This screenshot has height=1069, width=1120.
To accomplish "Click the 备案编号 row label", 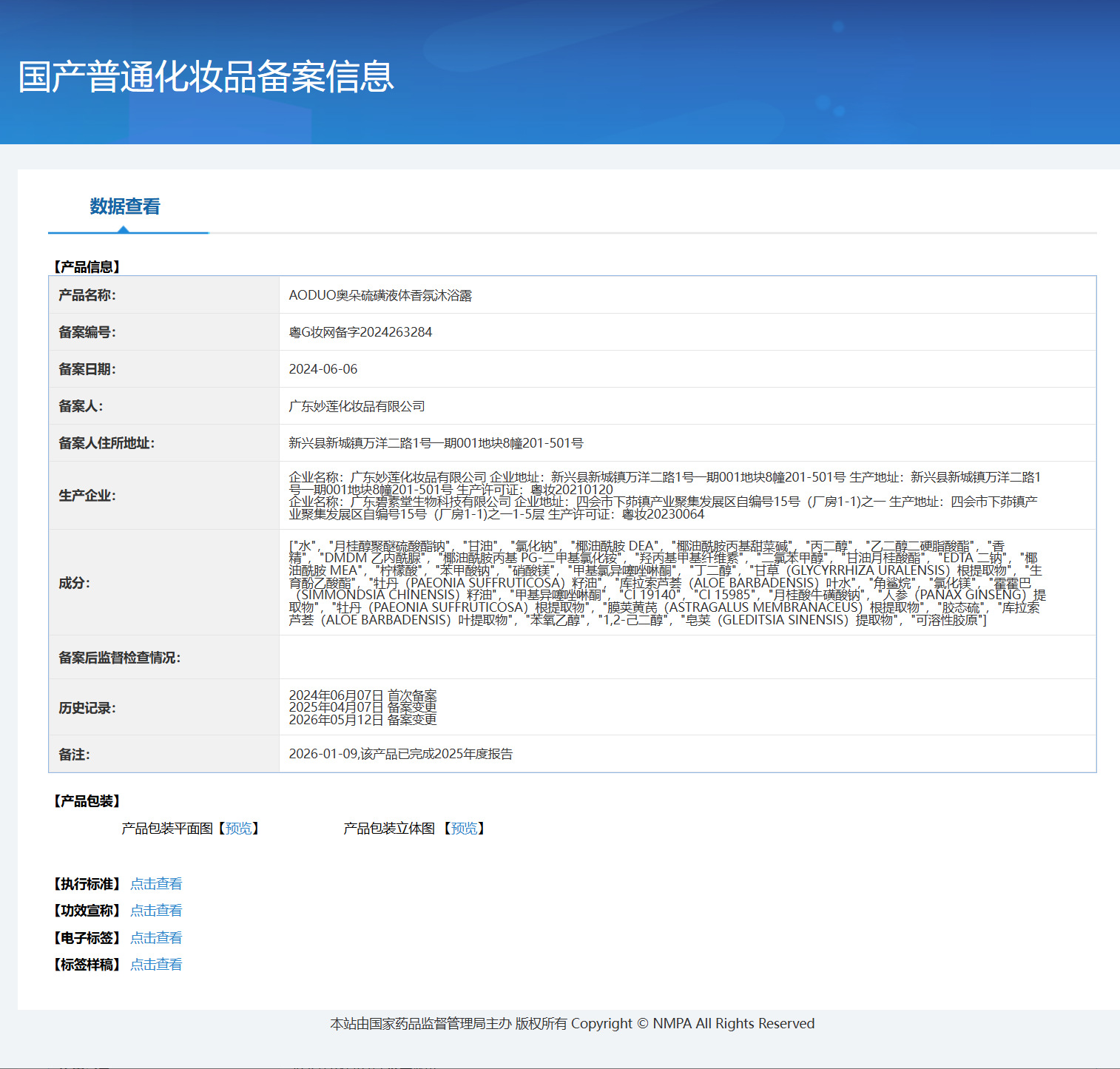I will point(87,332).
